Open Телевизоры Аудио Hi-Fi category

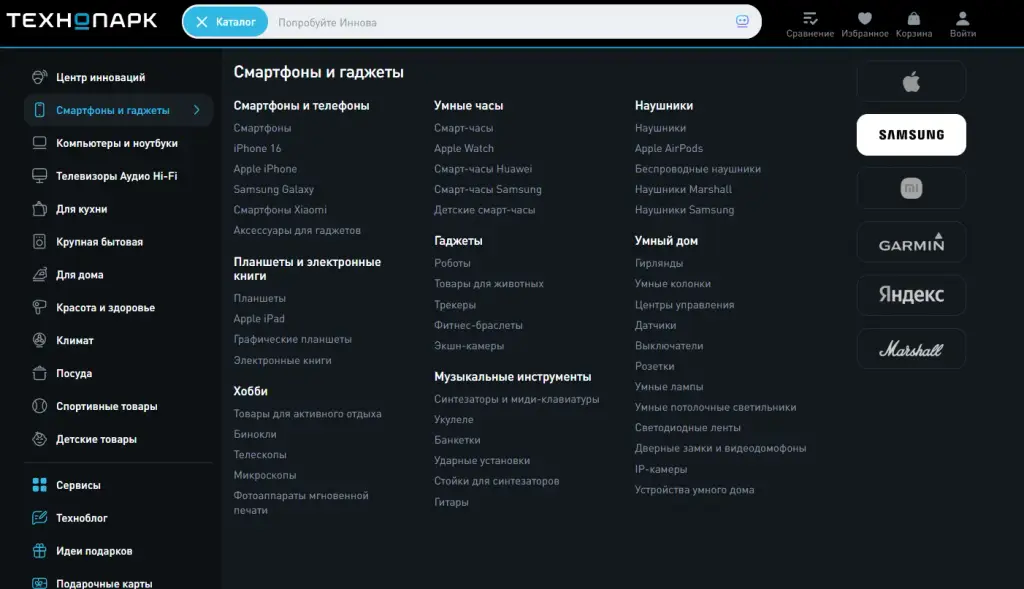click(117, 176)
